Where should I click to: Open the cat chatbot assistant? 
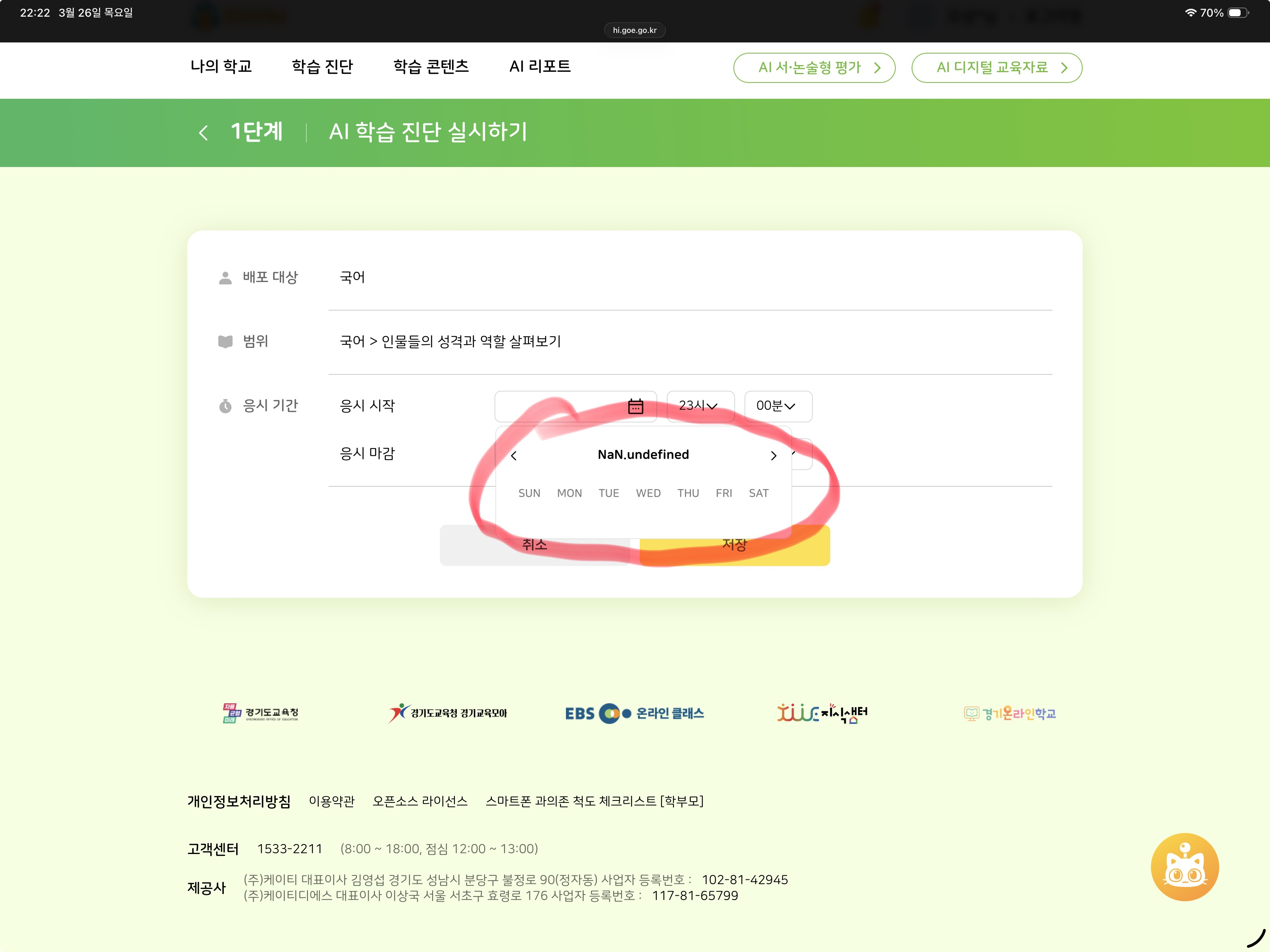coord(1184,866)
